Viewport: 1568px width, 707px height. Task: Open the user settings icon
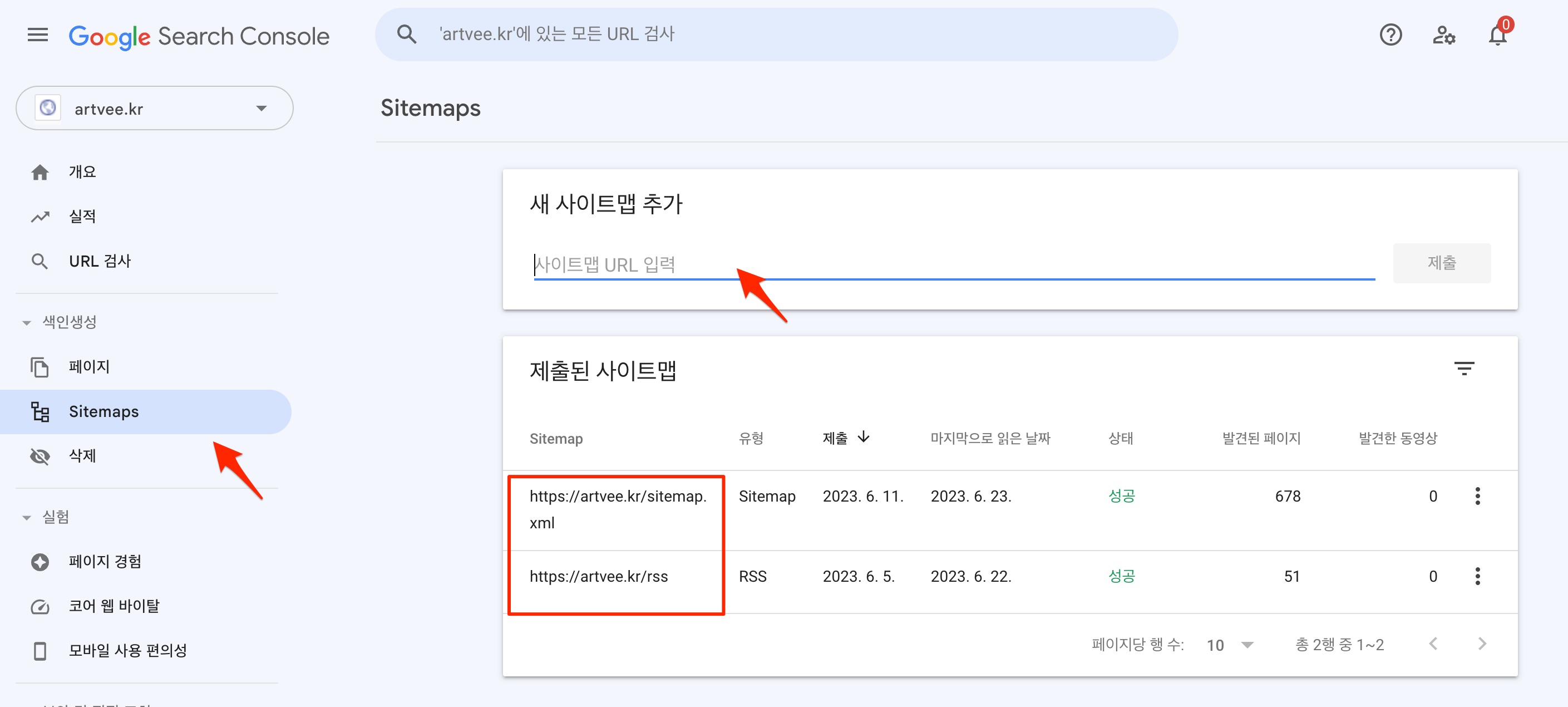point(1443,35)
